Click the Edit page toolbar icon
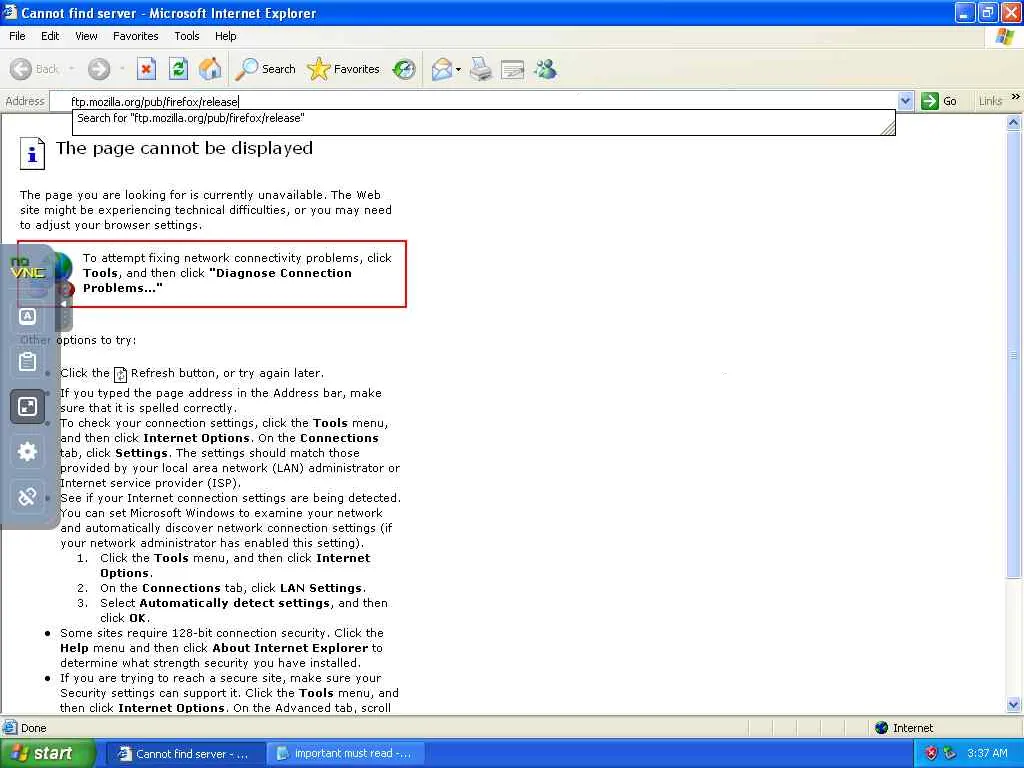Screen dimensions: 1024x768 coord(513,69)
